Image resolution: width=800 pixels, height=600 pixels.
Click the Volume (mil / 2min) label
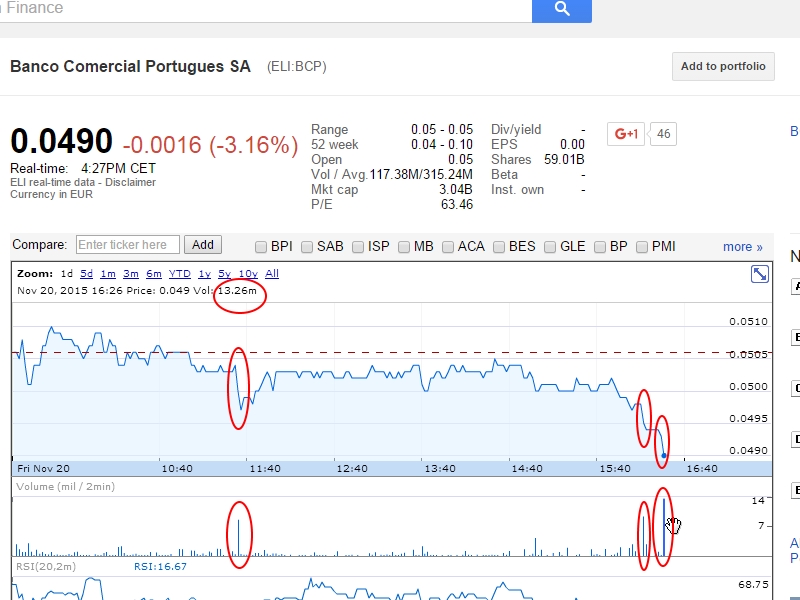(66, 487)
